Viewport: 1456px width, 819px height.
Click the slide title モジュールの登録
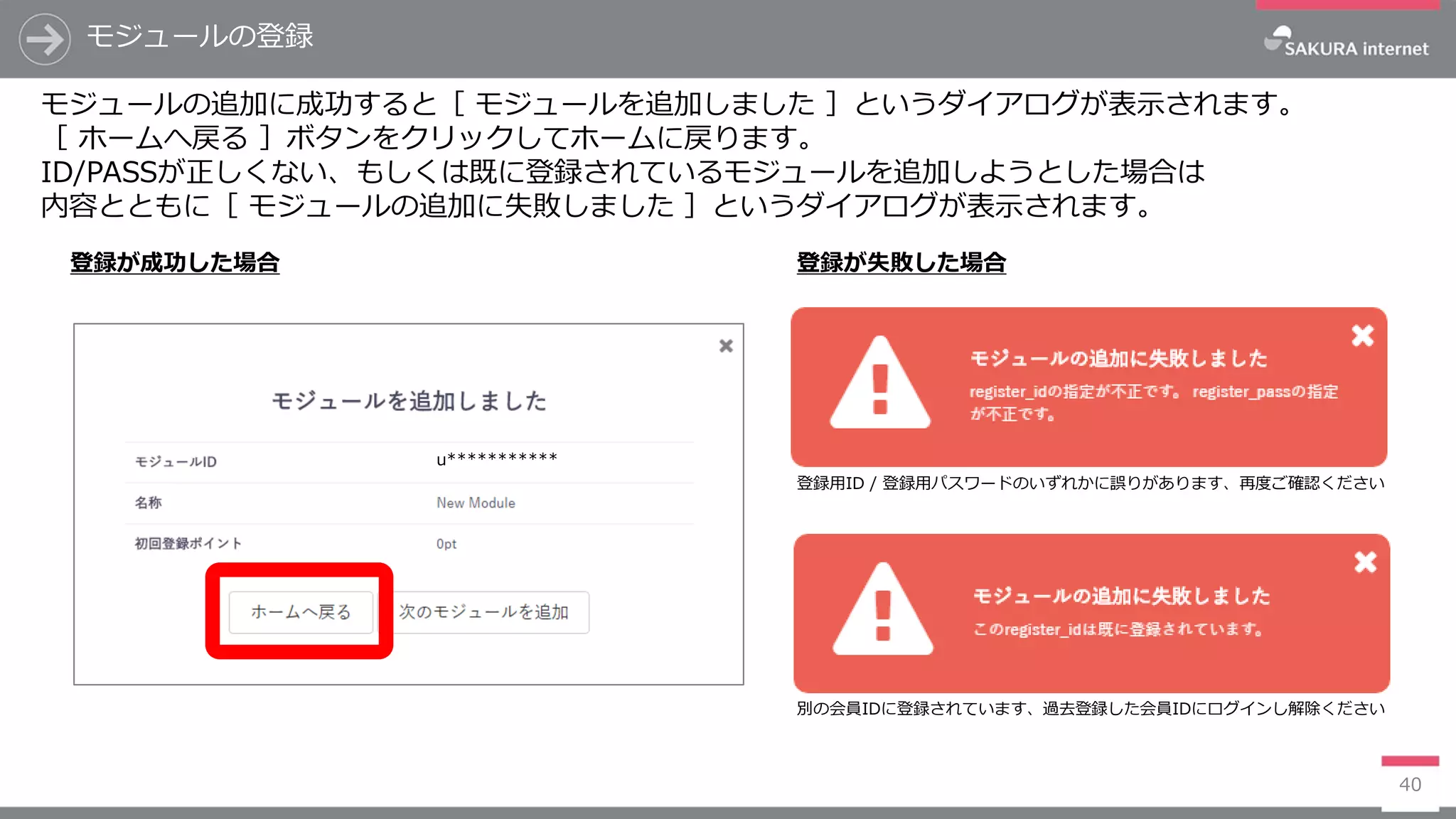pyautogui.click(x=200, y=36)
